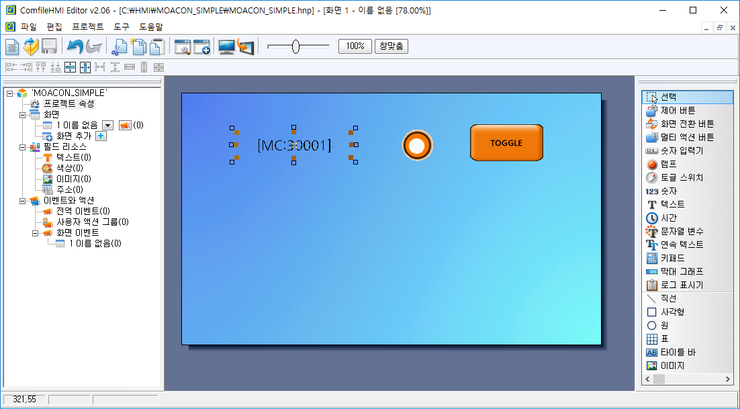Select the 시간 (time) clock tool
This screenshot has height=409, width=740.
668,218
